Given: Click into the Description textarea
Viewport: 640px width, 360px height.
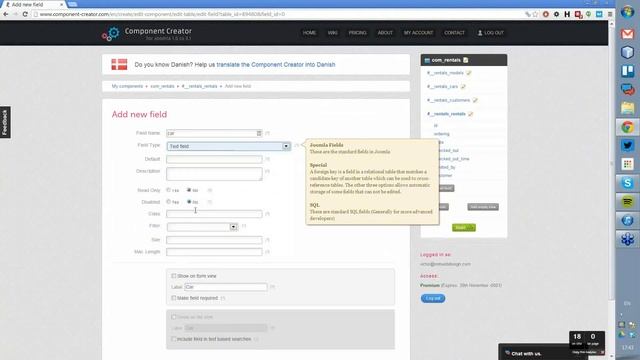Looking at the screenshot, I should point(214,174).
